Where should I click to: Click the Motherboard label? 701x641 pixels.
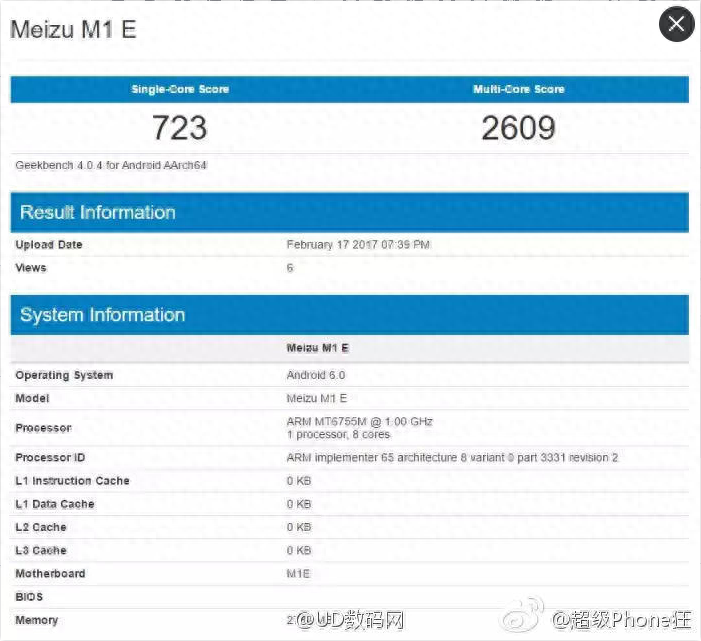[50, 574]
